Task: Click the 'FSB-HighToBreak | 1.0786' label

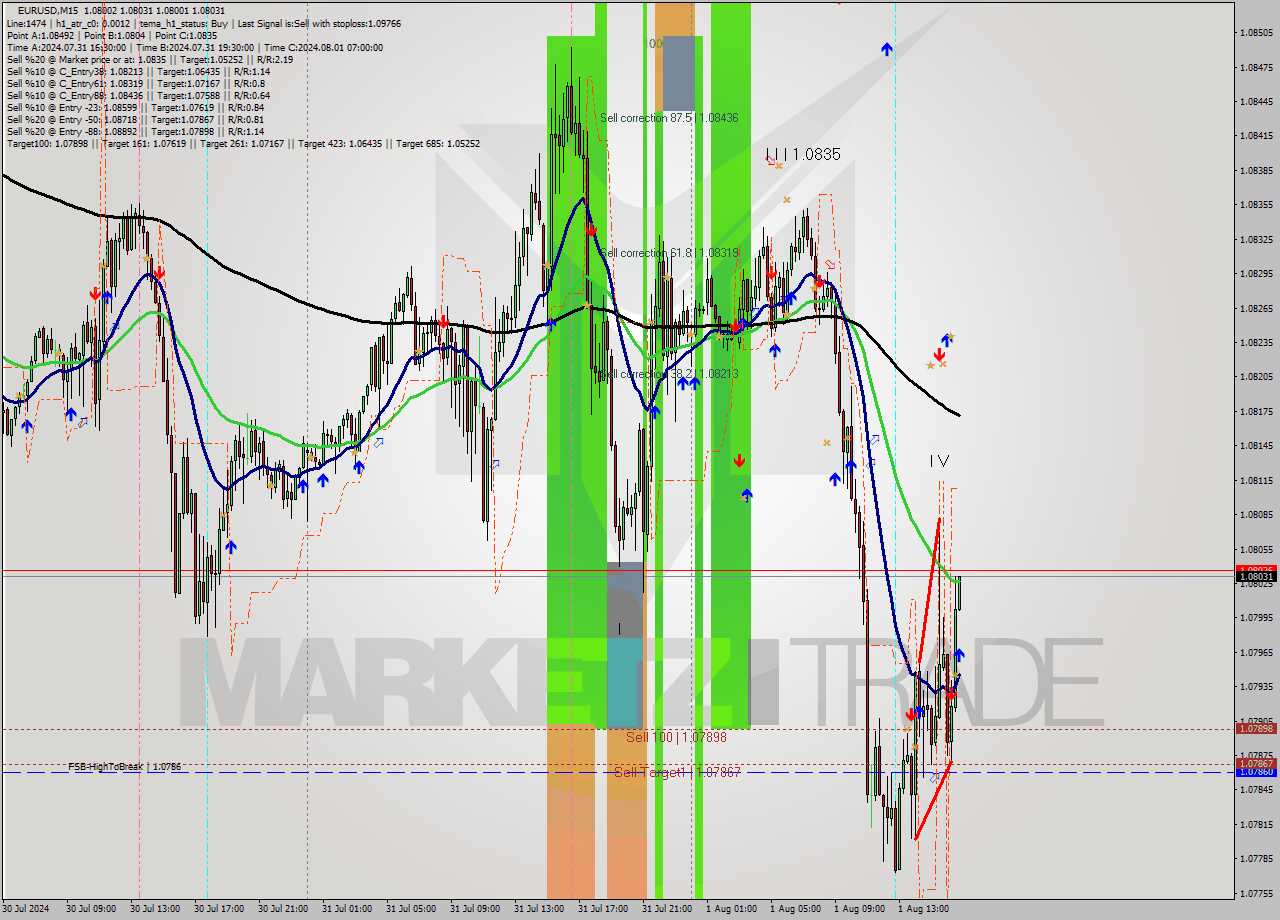Action: tap(125, 766)
